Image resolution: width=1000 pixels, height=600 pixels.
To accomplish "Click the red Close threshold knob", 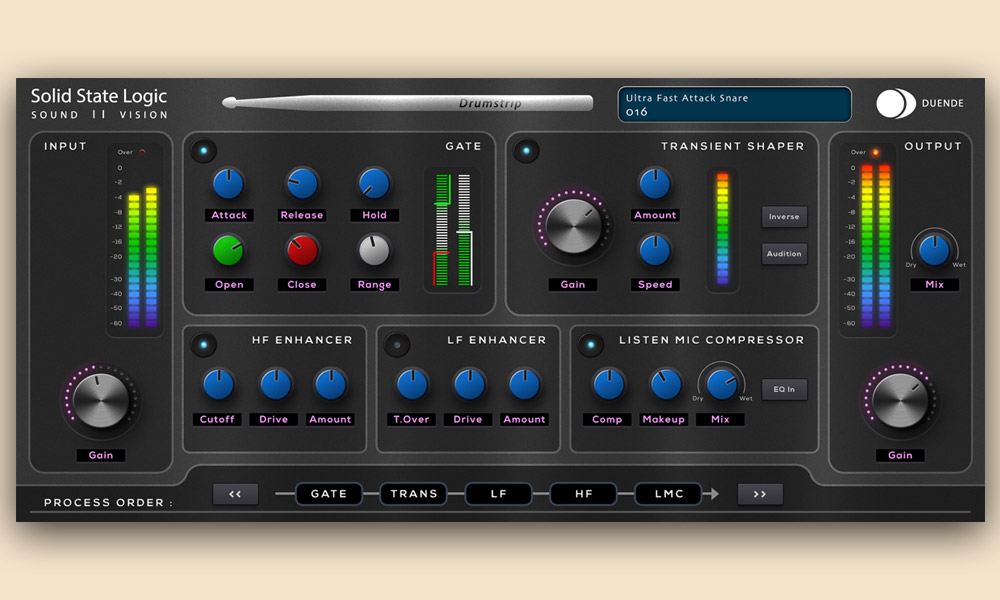I will [x=301, y=251].
